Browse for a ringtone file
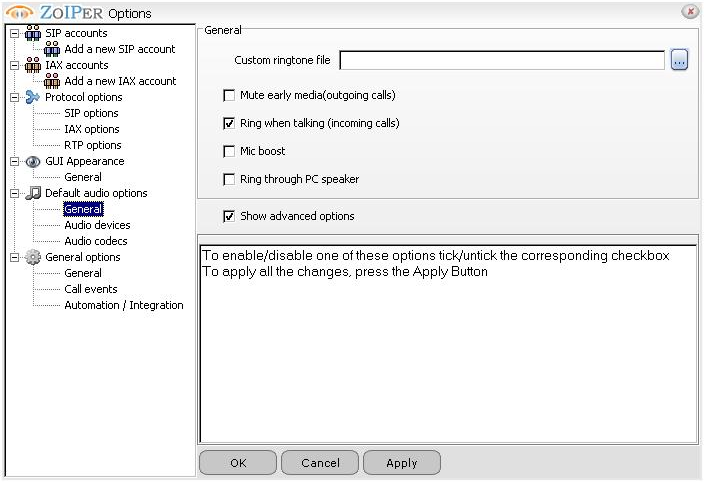 tap(679, 61)
